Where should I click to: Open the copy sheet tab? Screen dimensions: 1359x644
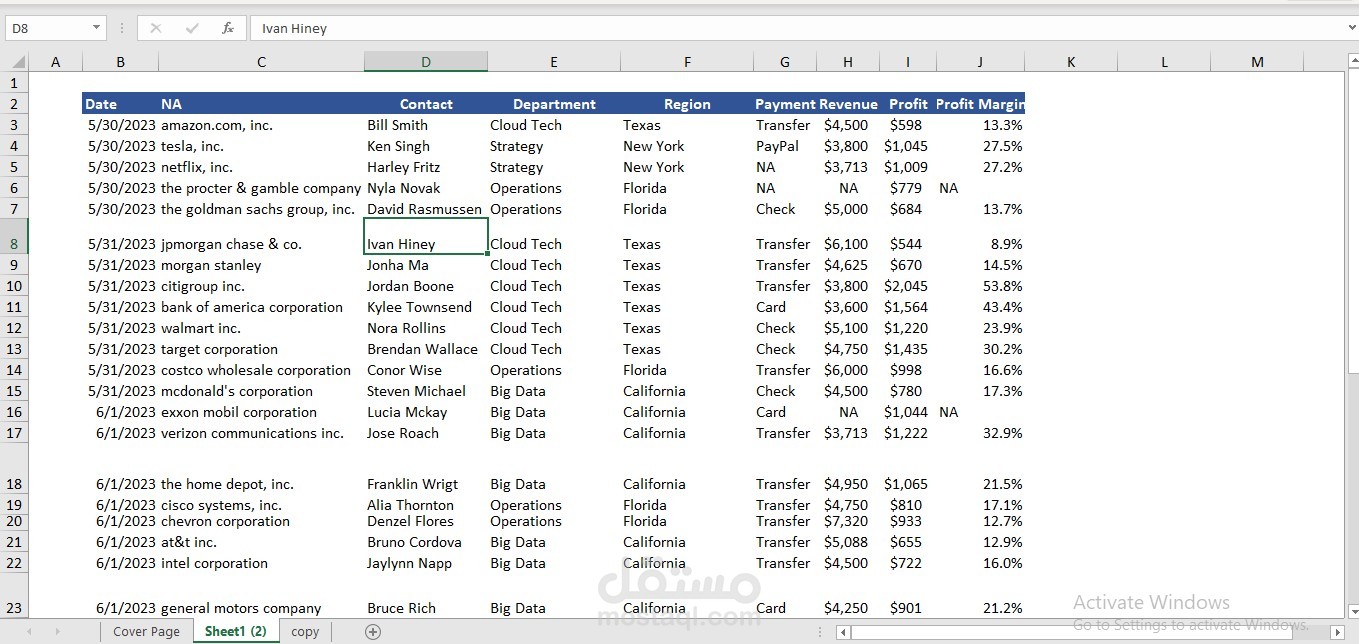pyautogui.click(x=305, y=631)
